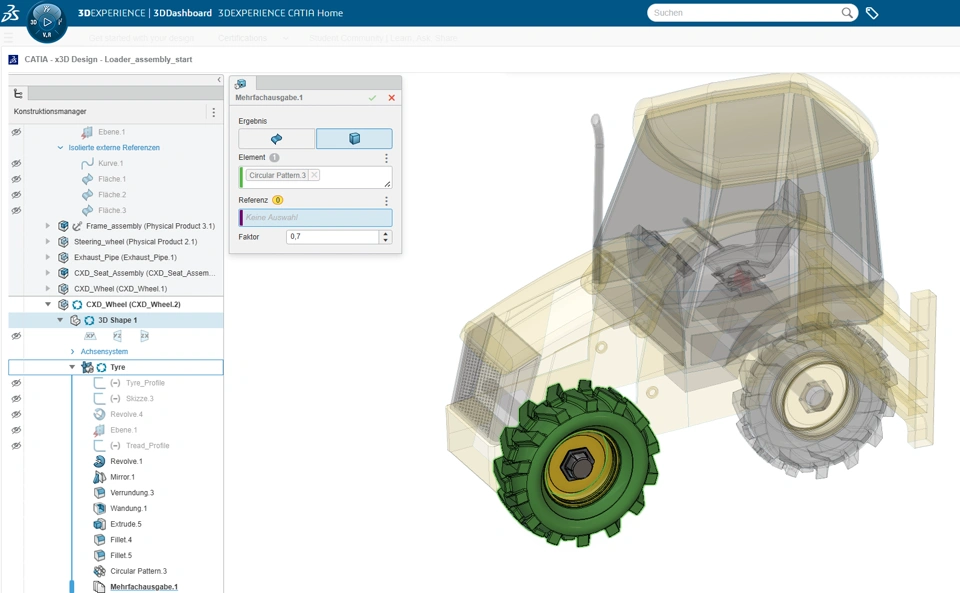Click the Circular Pattern.3 tree icon
This screenshot has width=960, height=593.
tap(99, 572)
